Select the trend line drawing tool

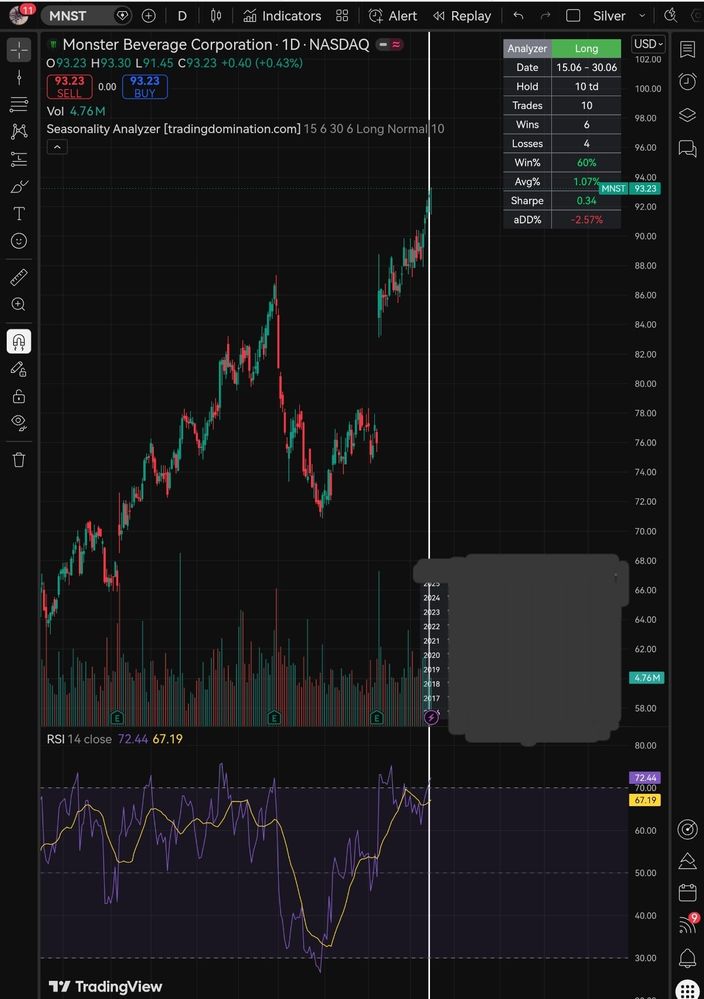click(x=19, y=77)
